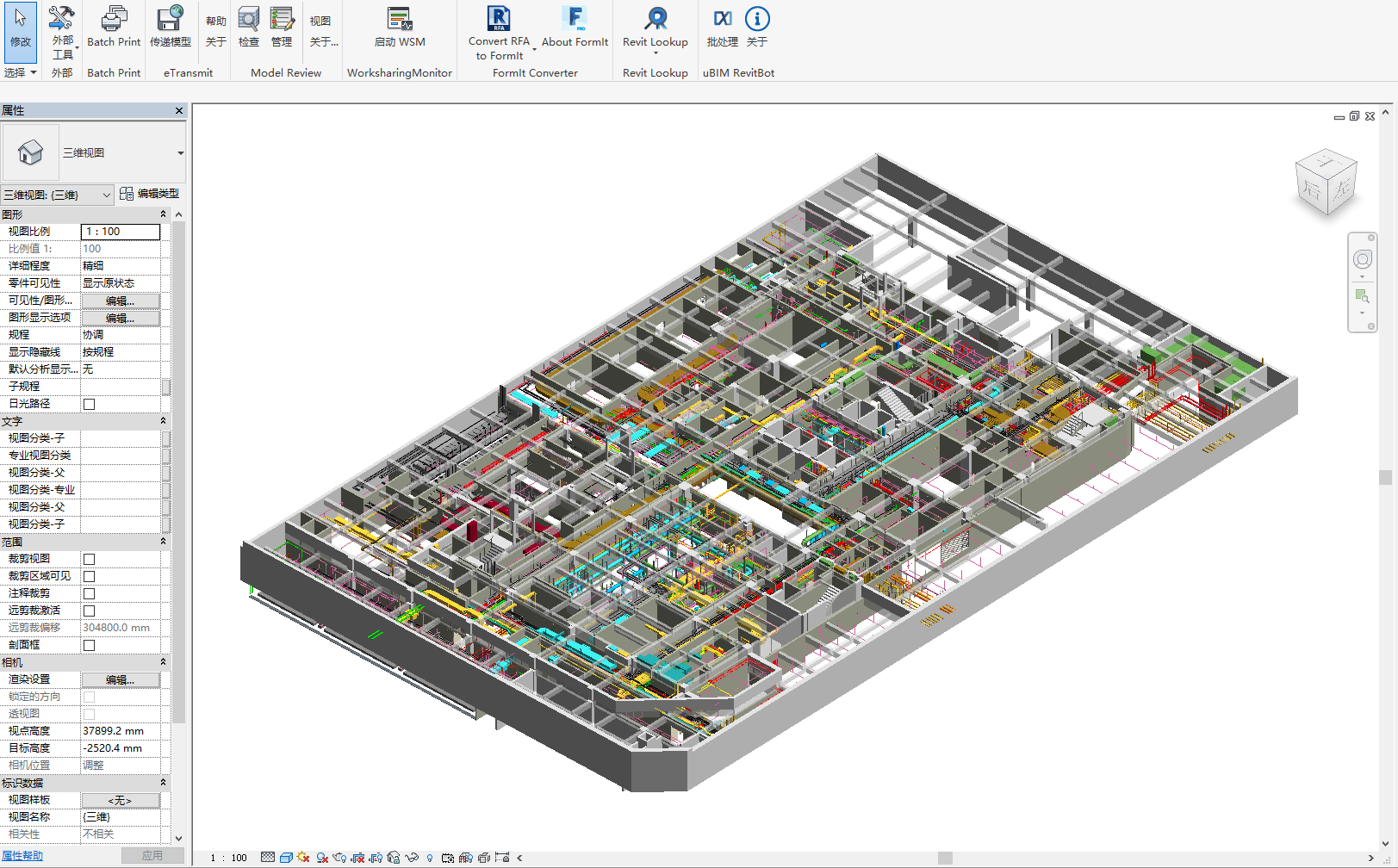Click the 1 : 100 view scale in status bar

[x=229, y=858]
